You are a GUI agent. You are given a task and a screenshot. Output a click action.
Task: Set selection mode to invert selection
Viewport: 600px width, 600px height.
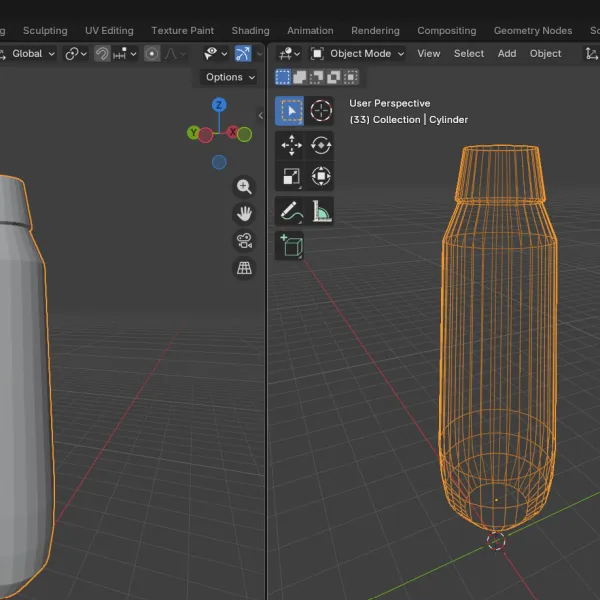(333, 77)
